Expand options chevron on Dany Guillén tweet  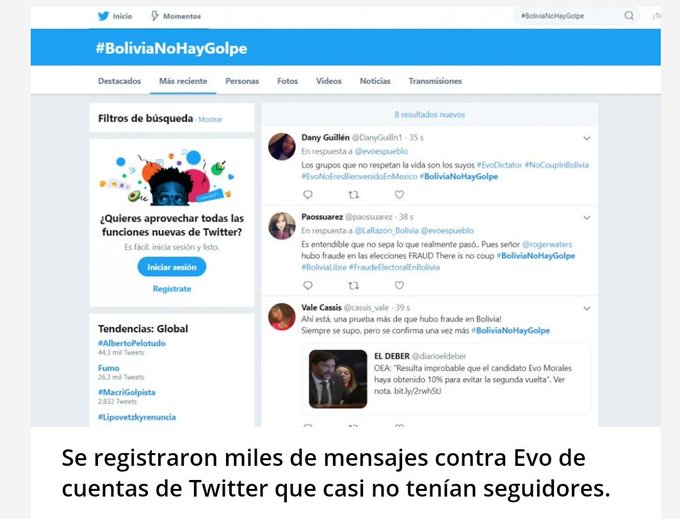[x=587, y=139]
